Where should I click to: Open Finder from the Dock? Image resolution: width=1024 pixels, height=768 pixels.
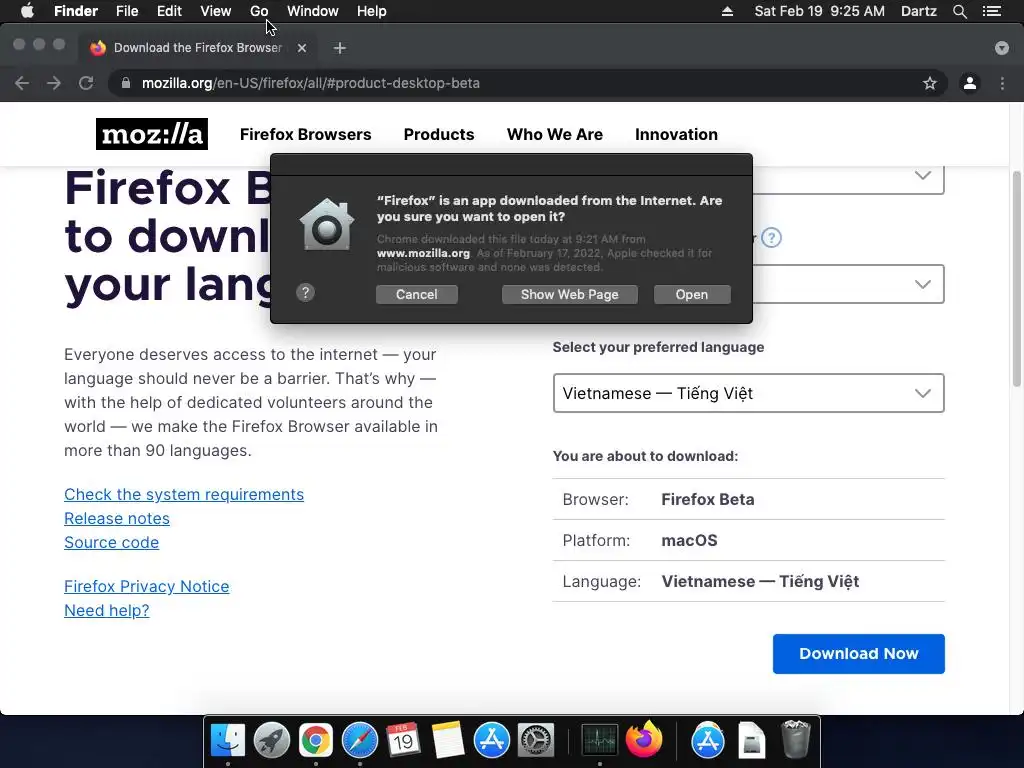pos(227,741)
